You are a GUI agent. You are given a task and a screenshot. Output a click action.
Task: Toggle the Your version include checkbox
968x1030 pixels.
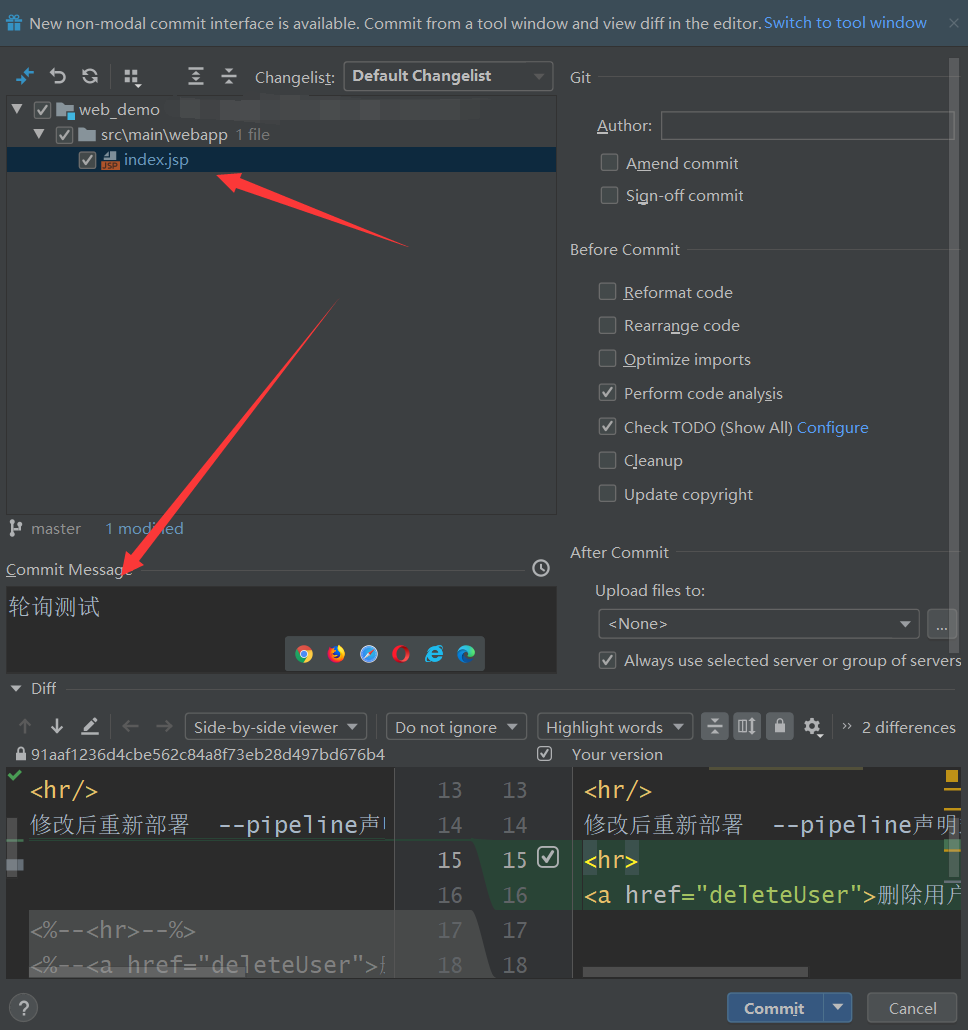click(x=544, y=753)
